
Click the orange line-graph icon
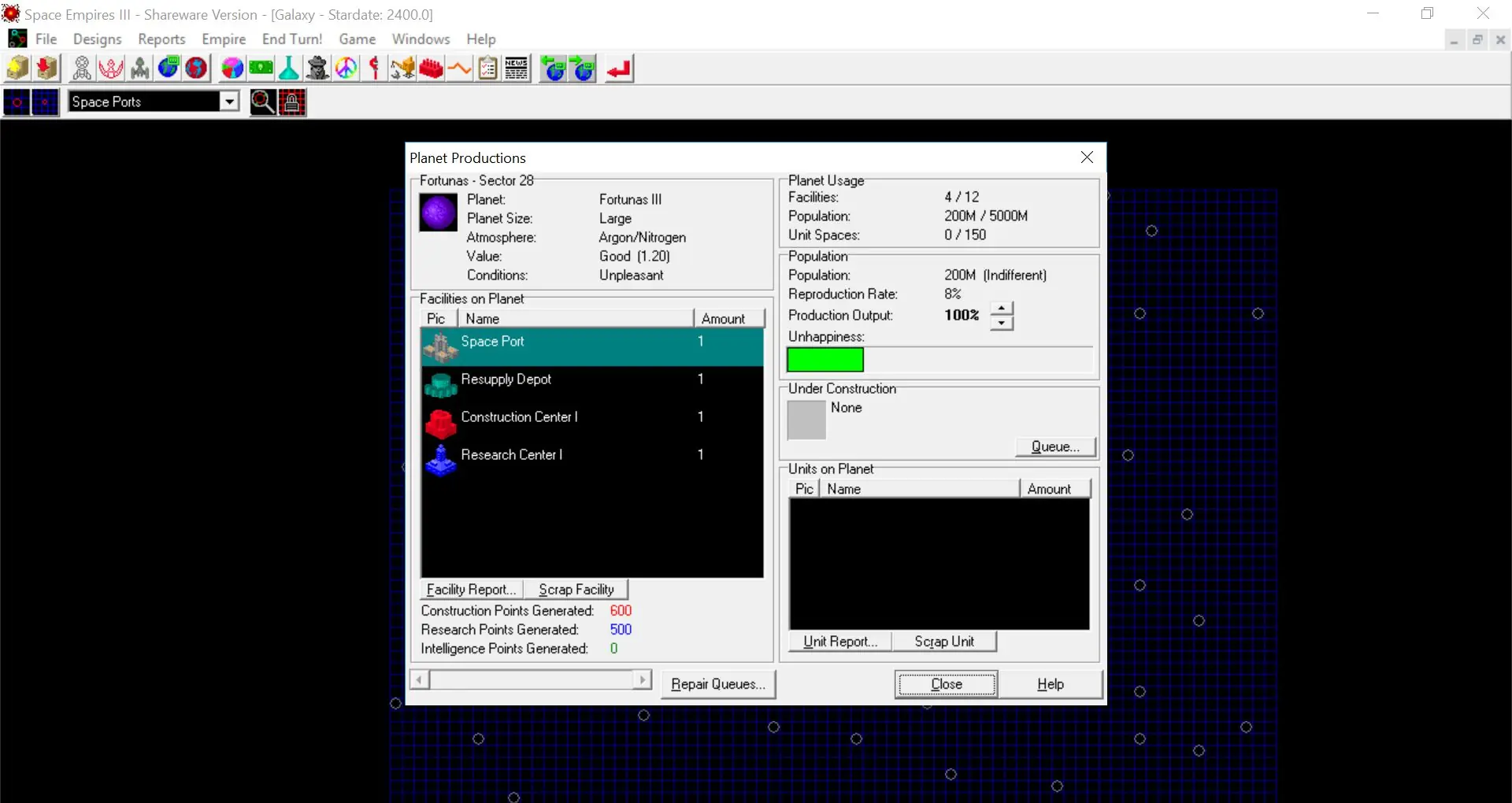click(459, 69)
